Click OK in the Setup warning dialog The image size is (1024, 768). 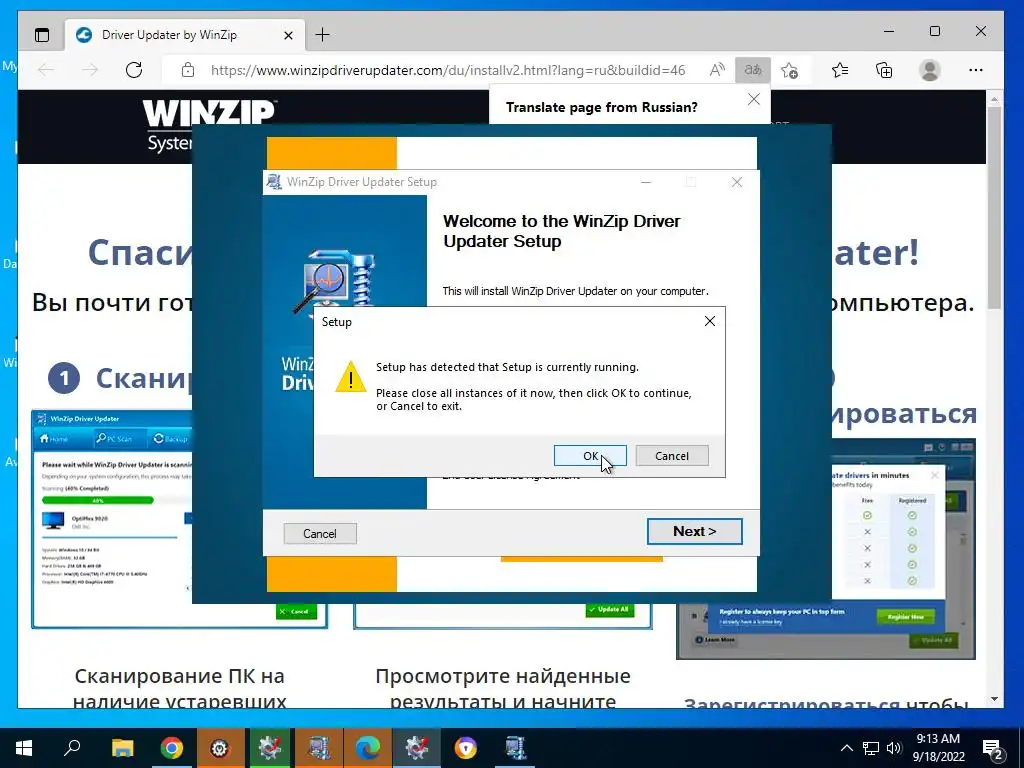(590, 456)
